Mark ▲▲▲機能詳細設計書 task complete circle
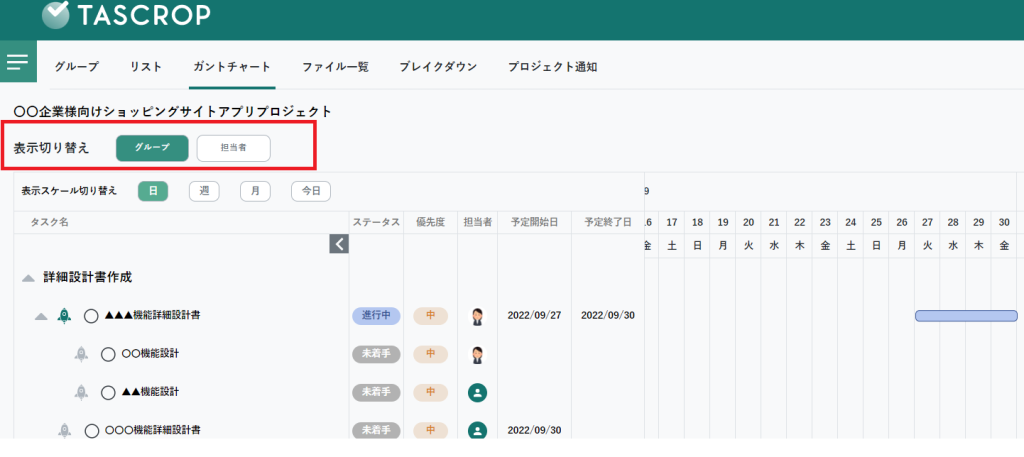Image resolution: width=1024 pixels, height=457 pixels. 91,316
